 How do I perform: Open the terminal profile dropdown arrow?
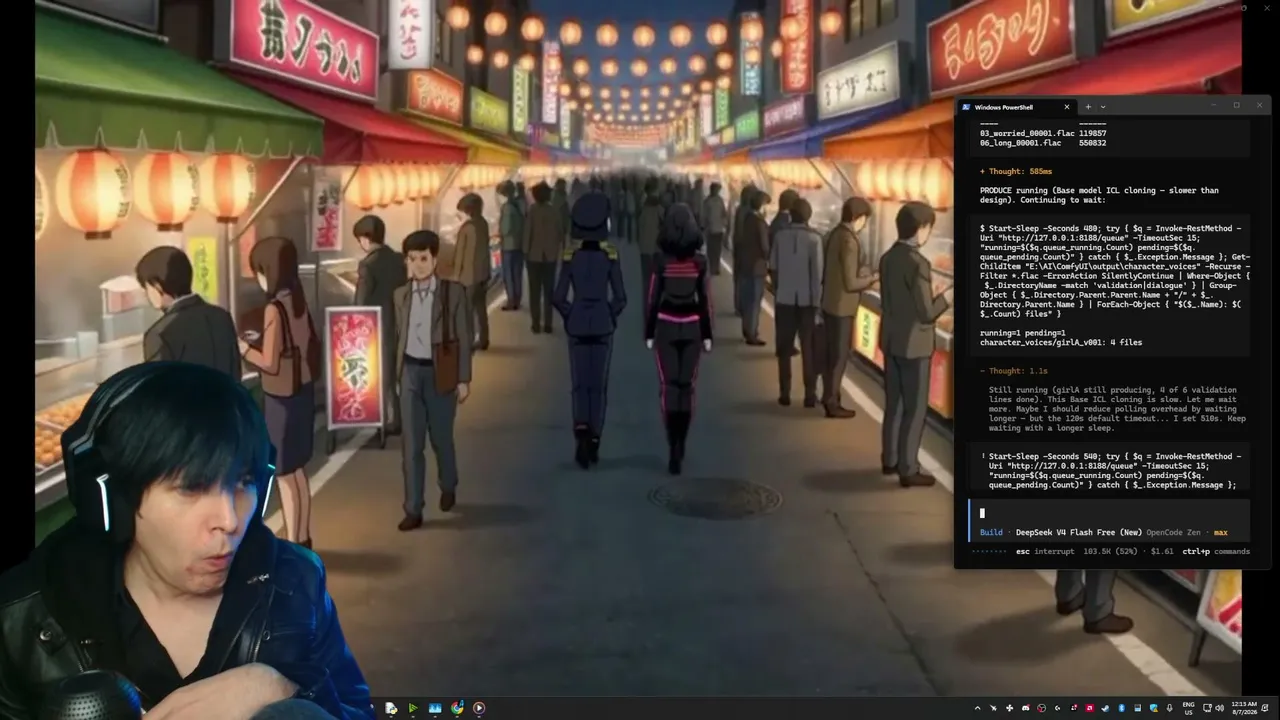[1103, 107]
